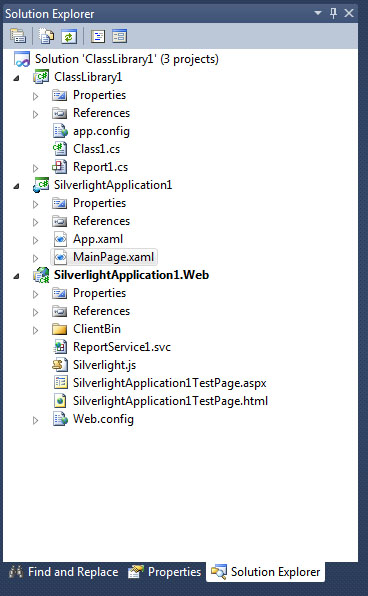368x596 pixels.
Task: Collapse the SilverlightApplication1 project node
Action: click(x=16, y=186)
